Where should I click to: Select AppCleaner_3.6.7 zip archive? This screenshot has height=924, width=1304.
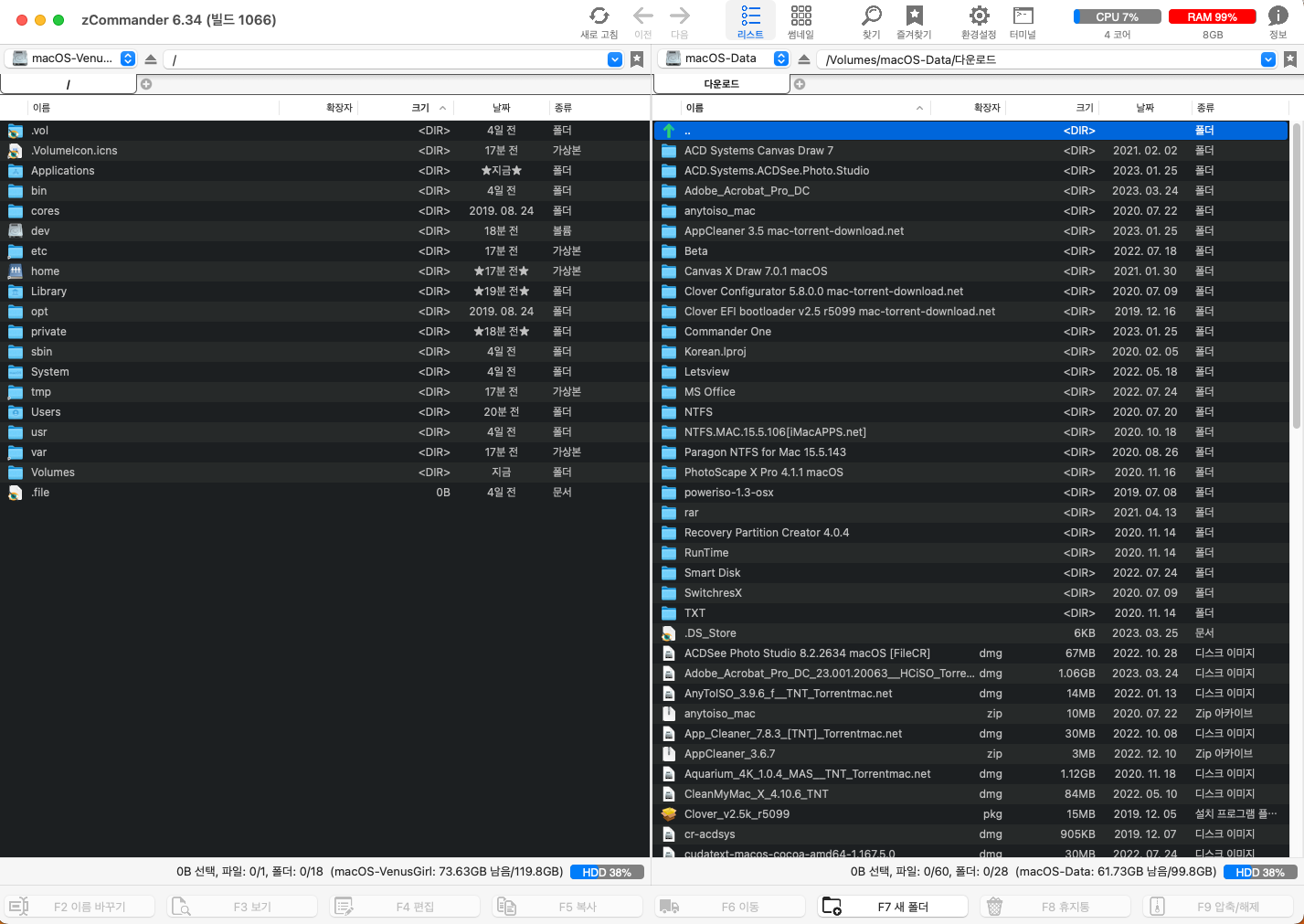pyautogui.click(x=970, y=754)
